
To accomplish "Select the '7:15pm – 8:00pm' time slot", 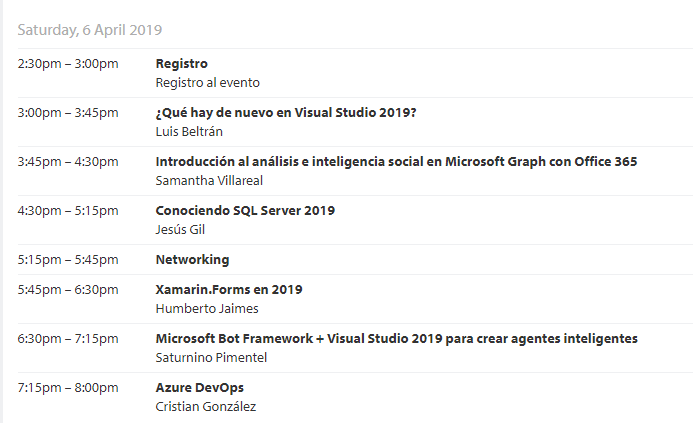I will pyautogui.click(x=68, y=388).
